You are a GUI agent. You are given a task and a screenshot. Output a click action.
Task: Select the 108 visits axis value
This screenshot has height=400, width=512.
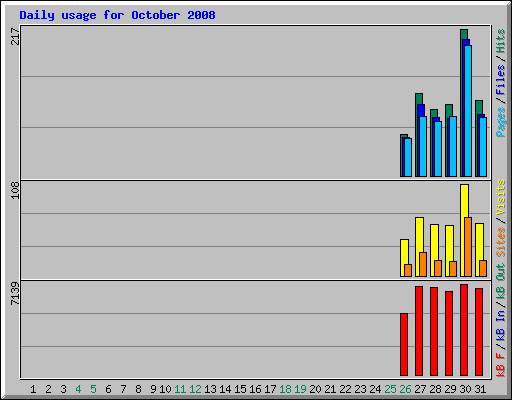click(x=15, y=190)
